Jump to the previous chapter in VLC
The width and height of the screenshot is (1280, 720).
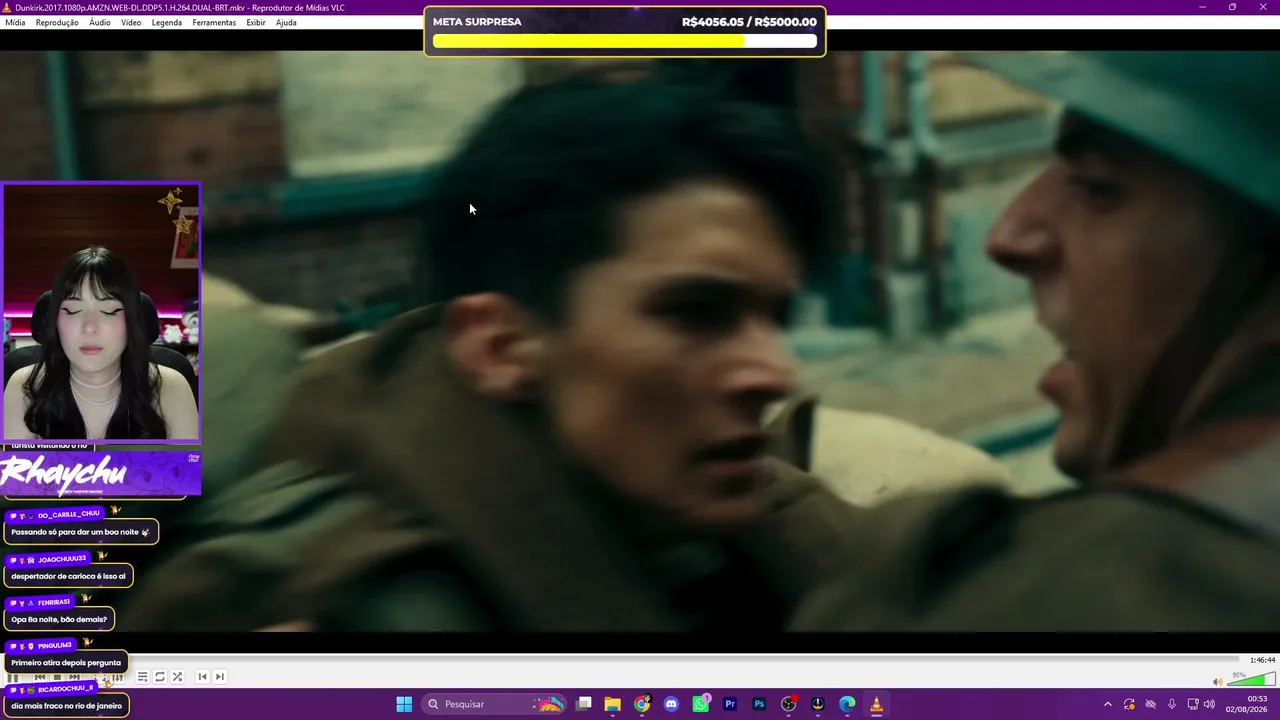click(202, 677)
